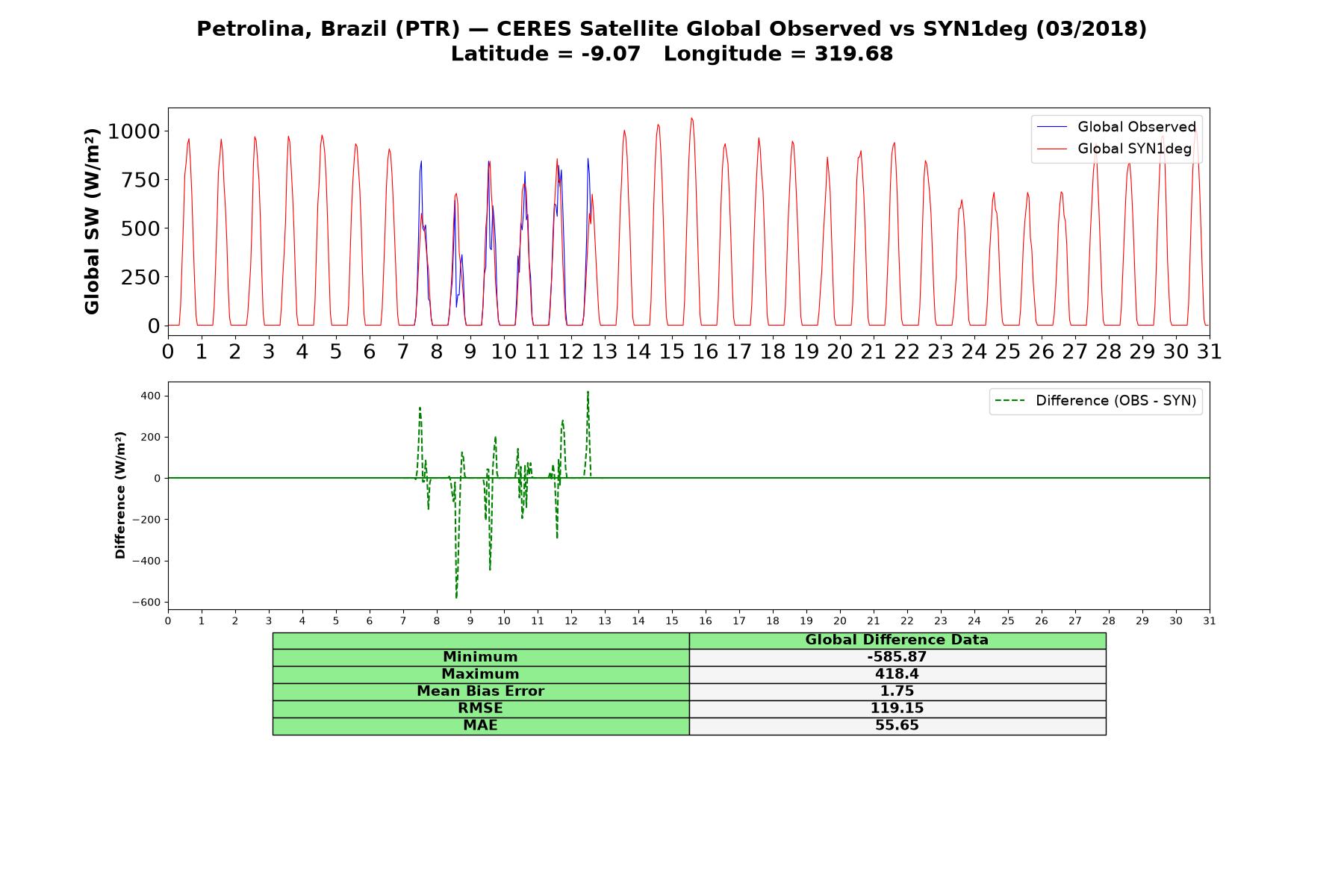Click the RMSE row label
1344x896 pixels.
(480, 709)
